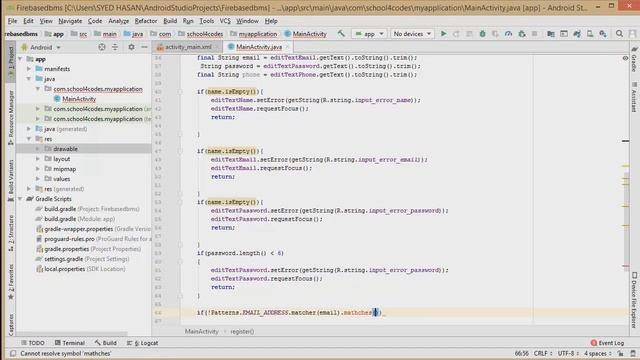Viewport: 640px width, 360px height.
Task: Expand the mipmap folder
Action: pyautogui.click(x=38, y=169)
